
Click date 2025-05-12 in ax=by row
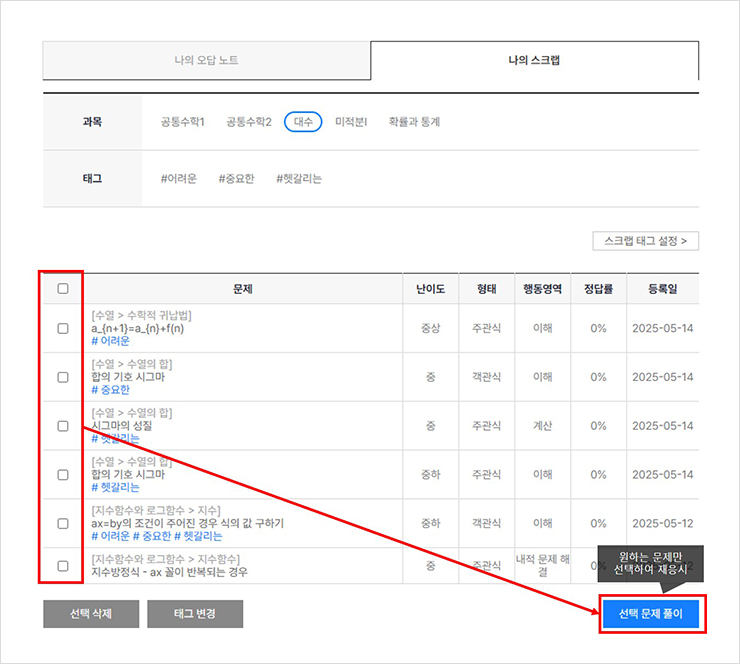click(x=663, y=523)
